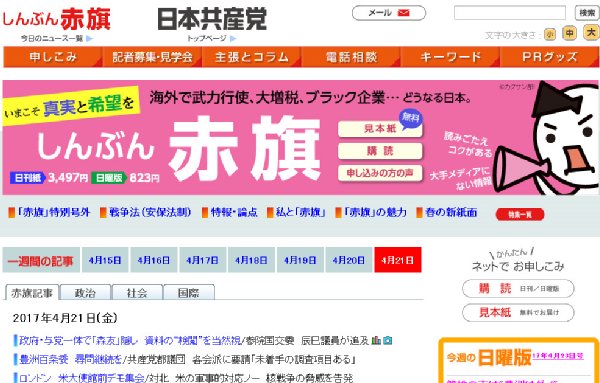Switch to the 赤旗記事 tab
This screenshot has width=600, height=383.
point(32,293)
